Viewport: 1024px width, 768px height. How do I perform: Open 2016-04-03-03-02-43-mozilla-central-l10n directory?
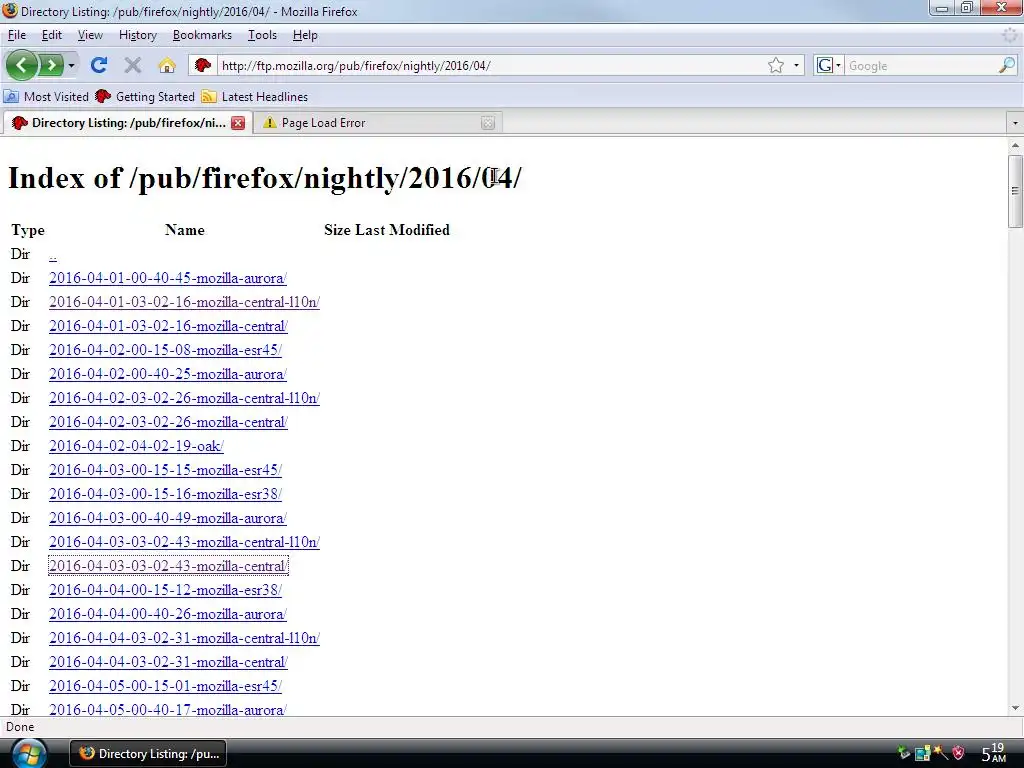[x=184, y=542]
